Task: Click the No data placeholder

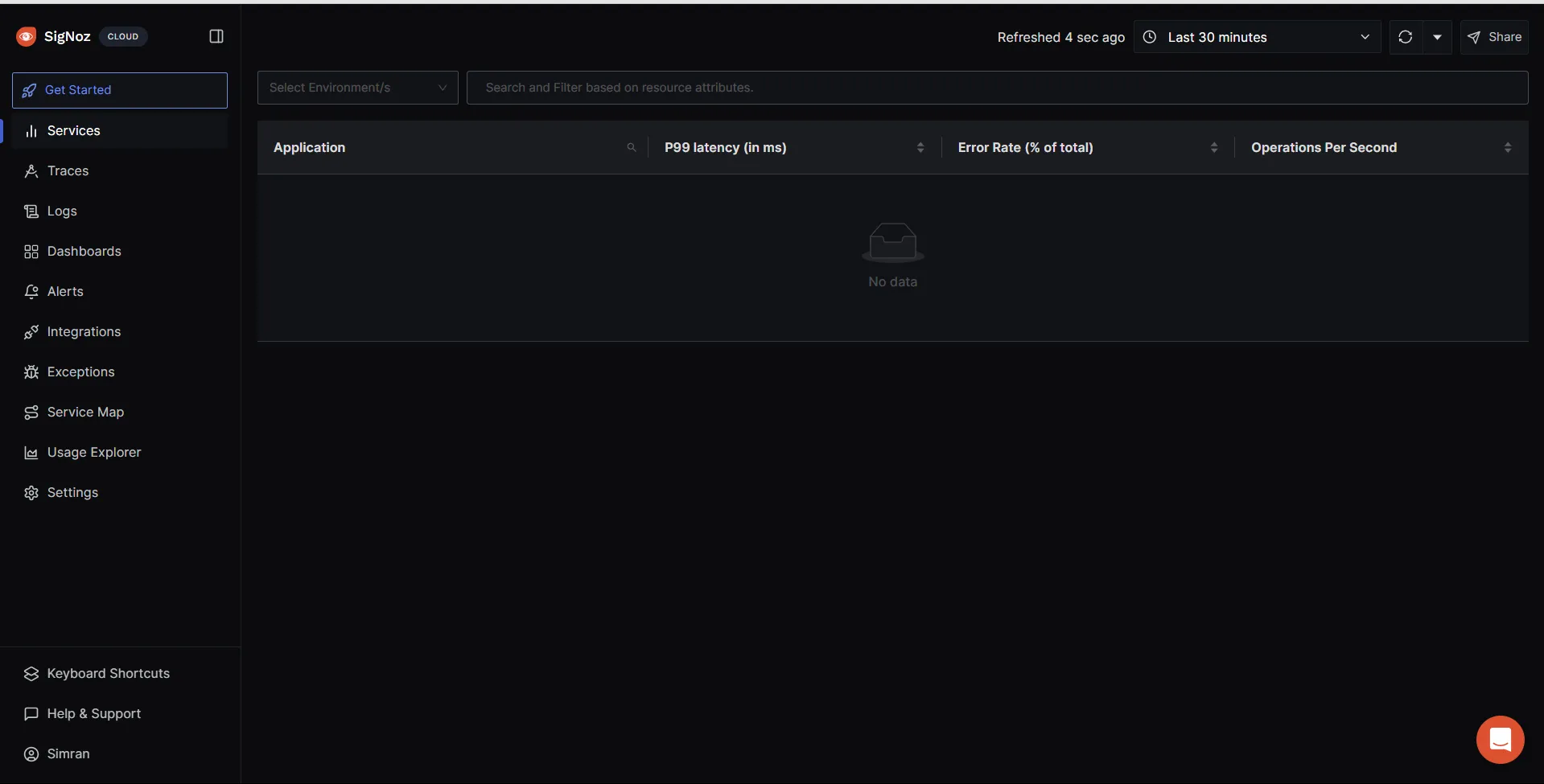Action: pyautogui.click(x=893, y=256)
